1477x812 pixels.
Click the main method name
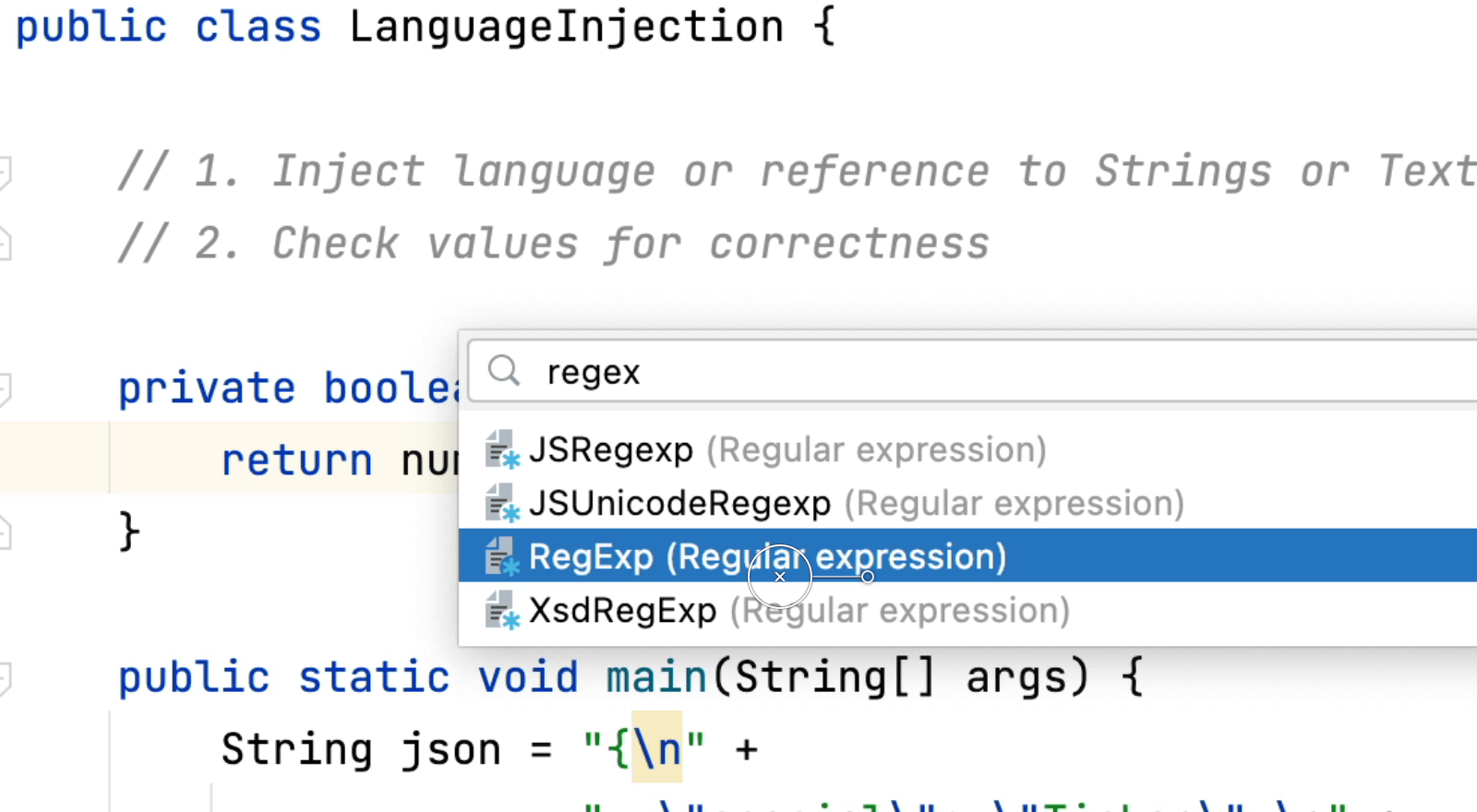pyautogui.click(x=655, y=678)
